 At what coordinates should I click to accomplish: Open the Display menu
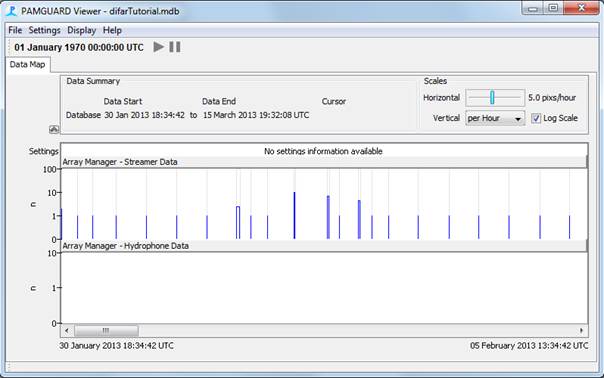point(81,30)
